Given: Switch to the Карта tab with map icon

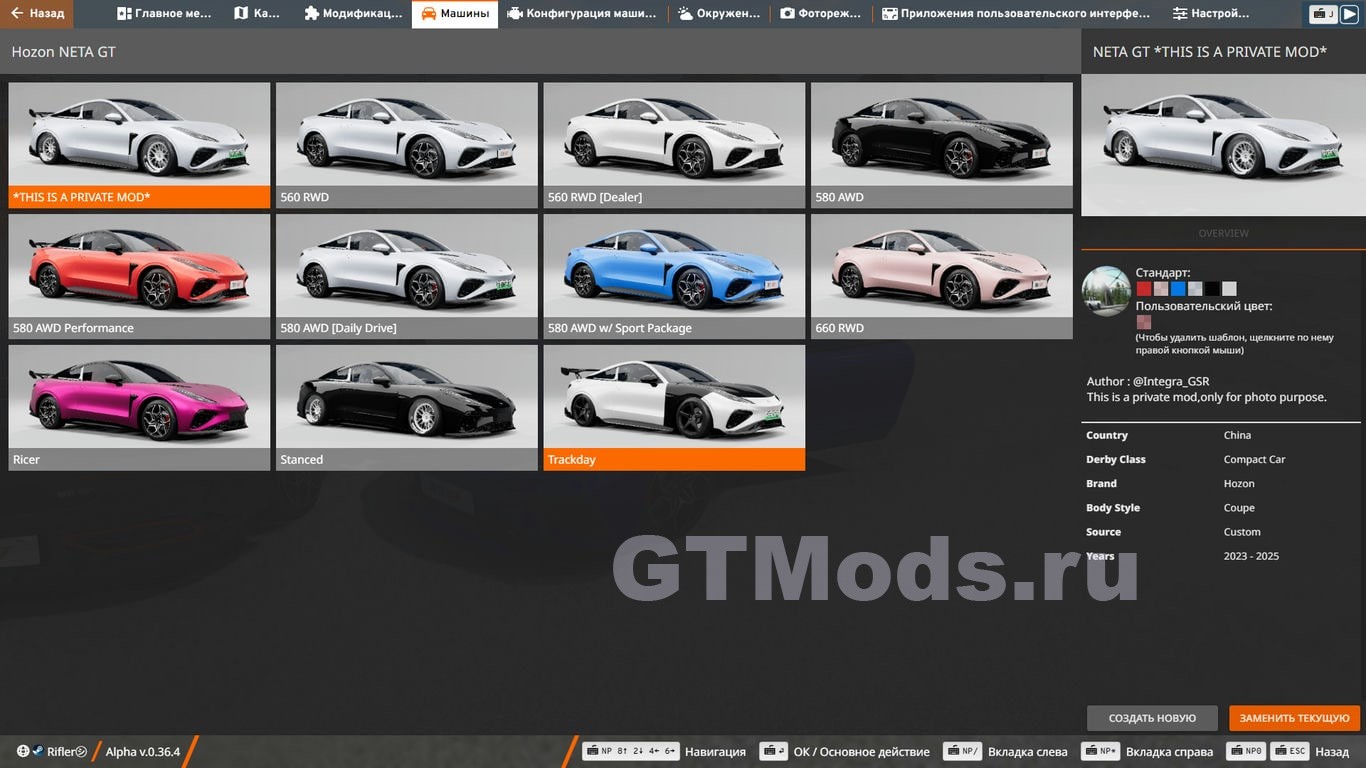Looking at the screenshot, I should [257, 14].
